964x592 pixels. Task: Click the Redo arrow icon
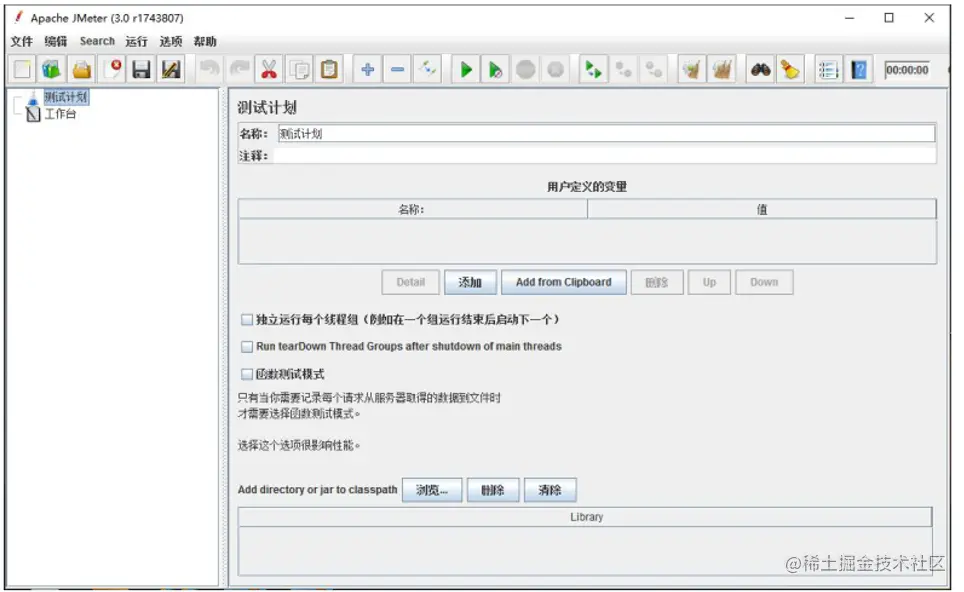tap(239, 69)
